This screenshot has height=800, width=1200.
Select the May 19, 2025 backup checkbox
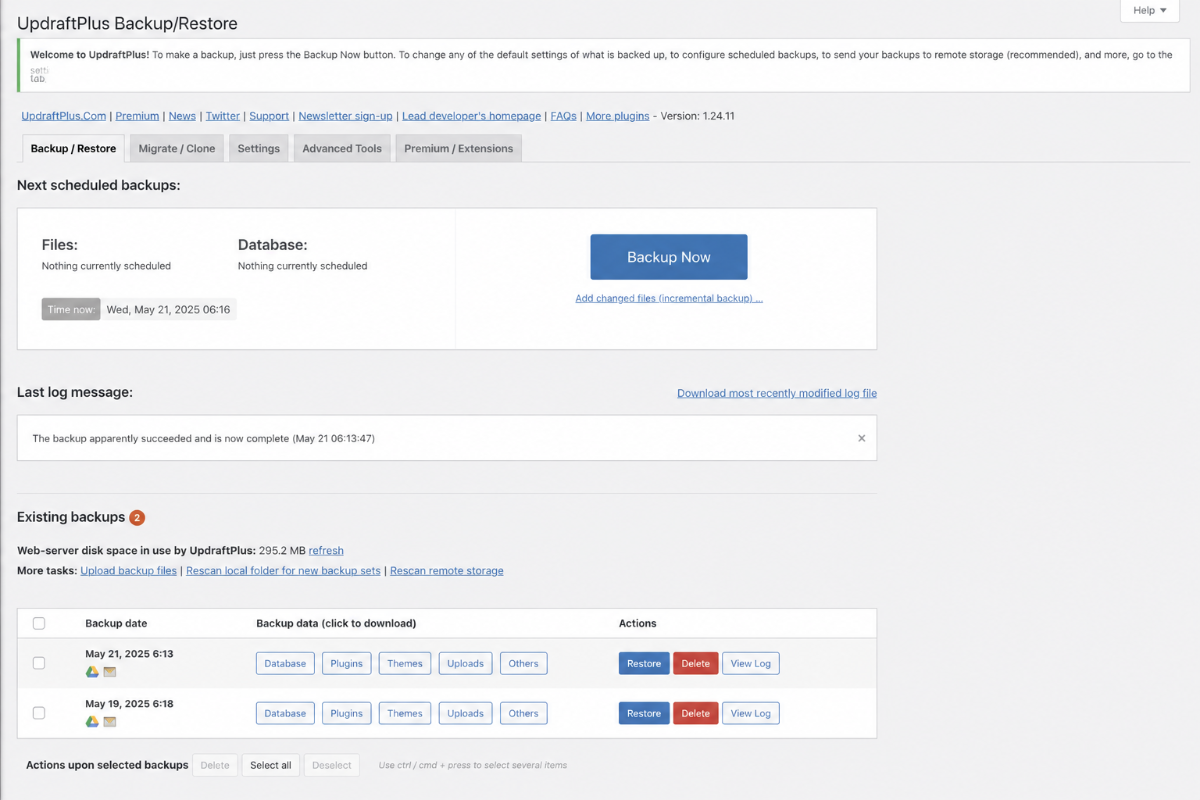[x=39, y=713]
